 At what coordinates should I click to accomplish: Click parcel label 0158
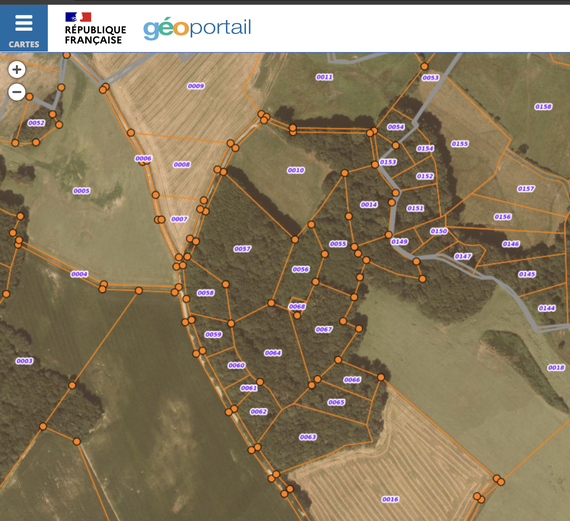pyautogui.click(x=543, y=107)
